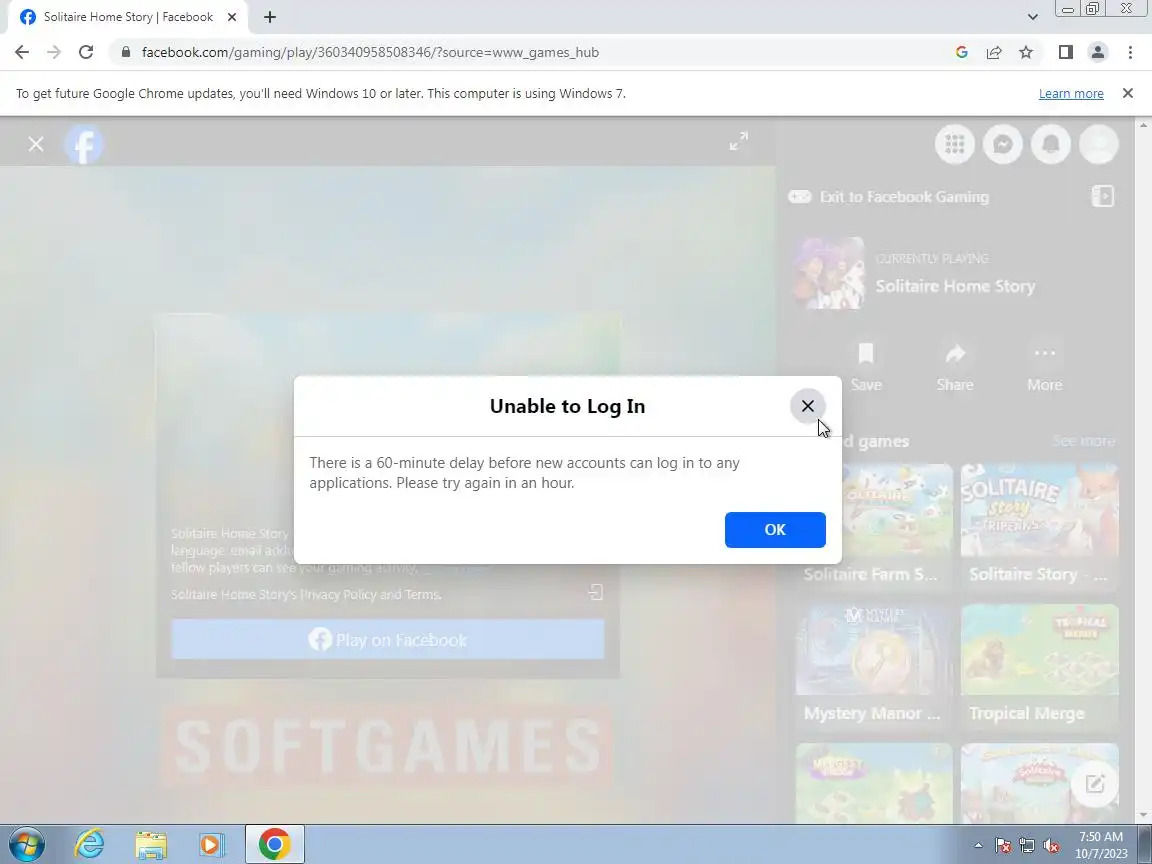Select the Solitaire Home Story tab

click(128, 17)
